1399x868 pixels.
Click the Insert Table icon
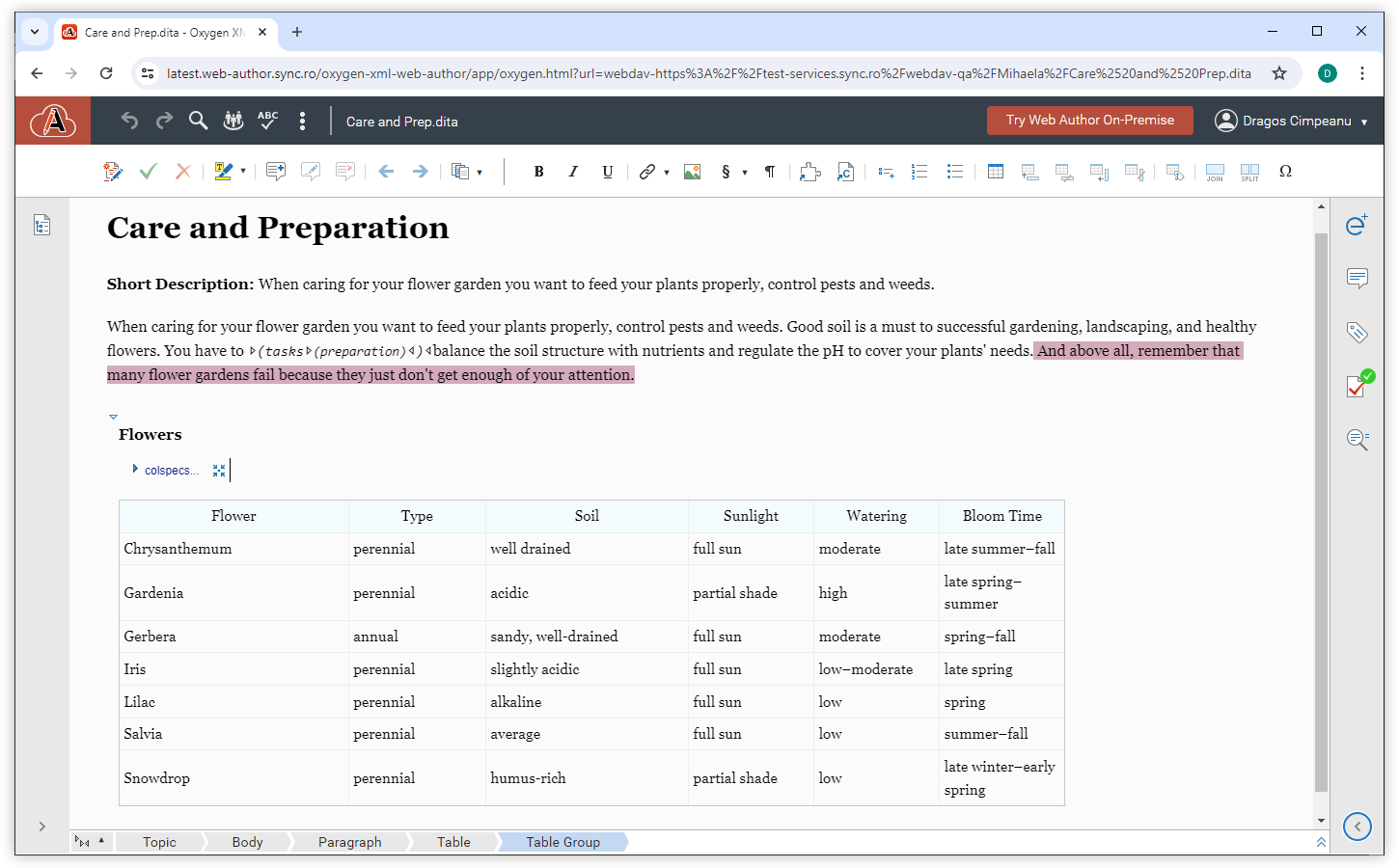point(995,172)
